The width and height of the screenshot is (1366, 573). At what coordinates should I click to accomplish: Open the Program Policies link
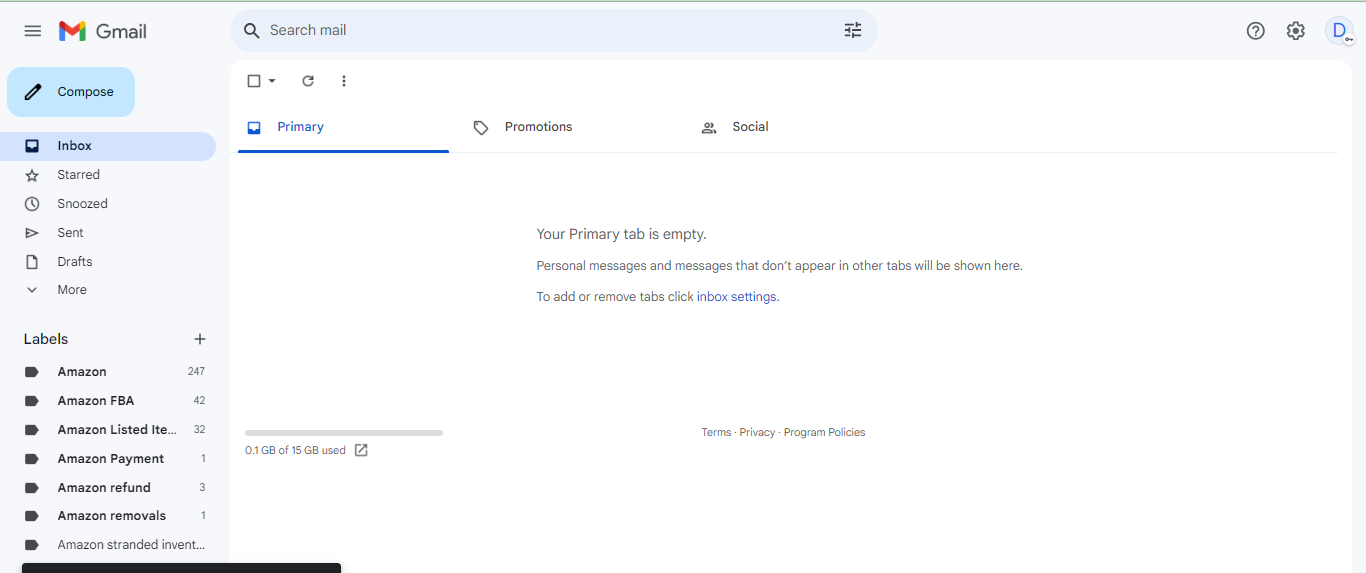[825, 433]
